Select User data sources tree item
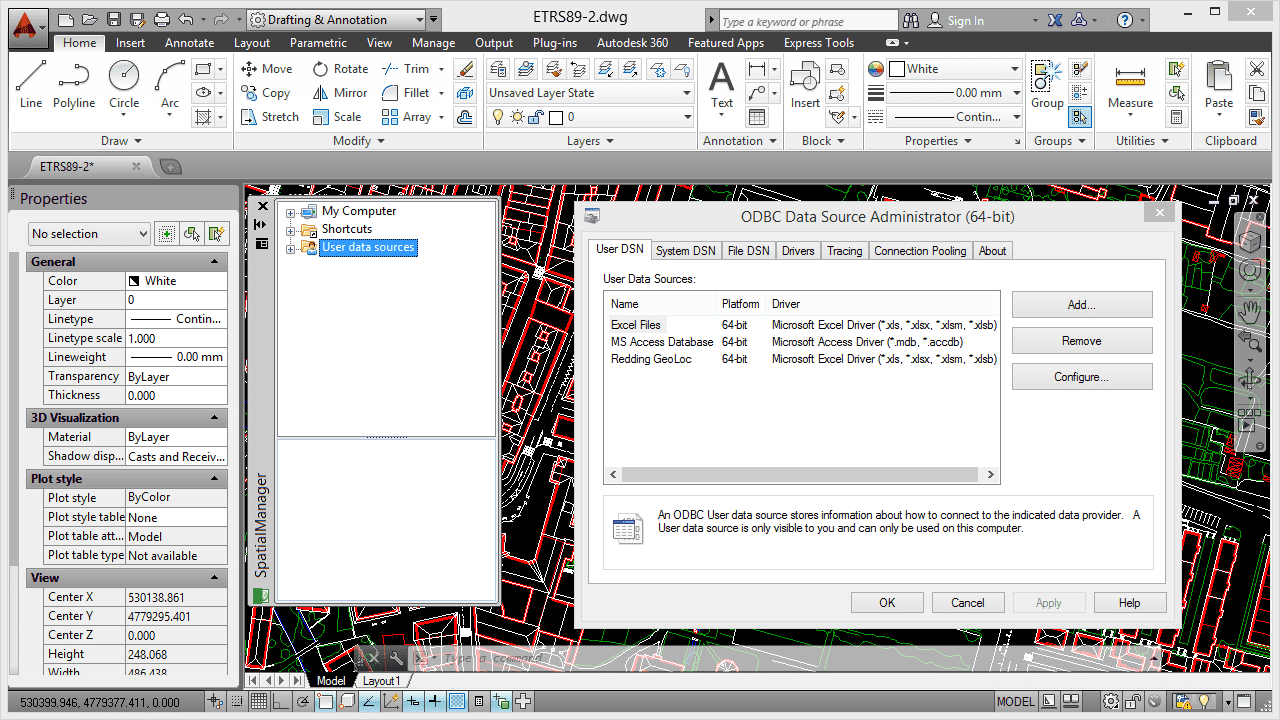The image size is (1280, 720). 367,248
